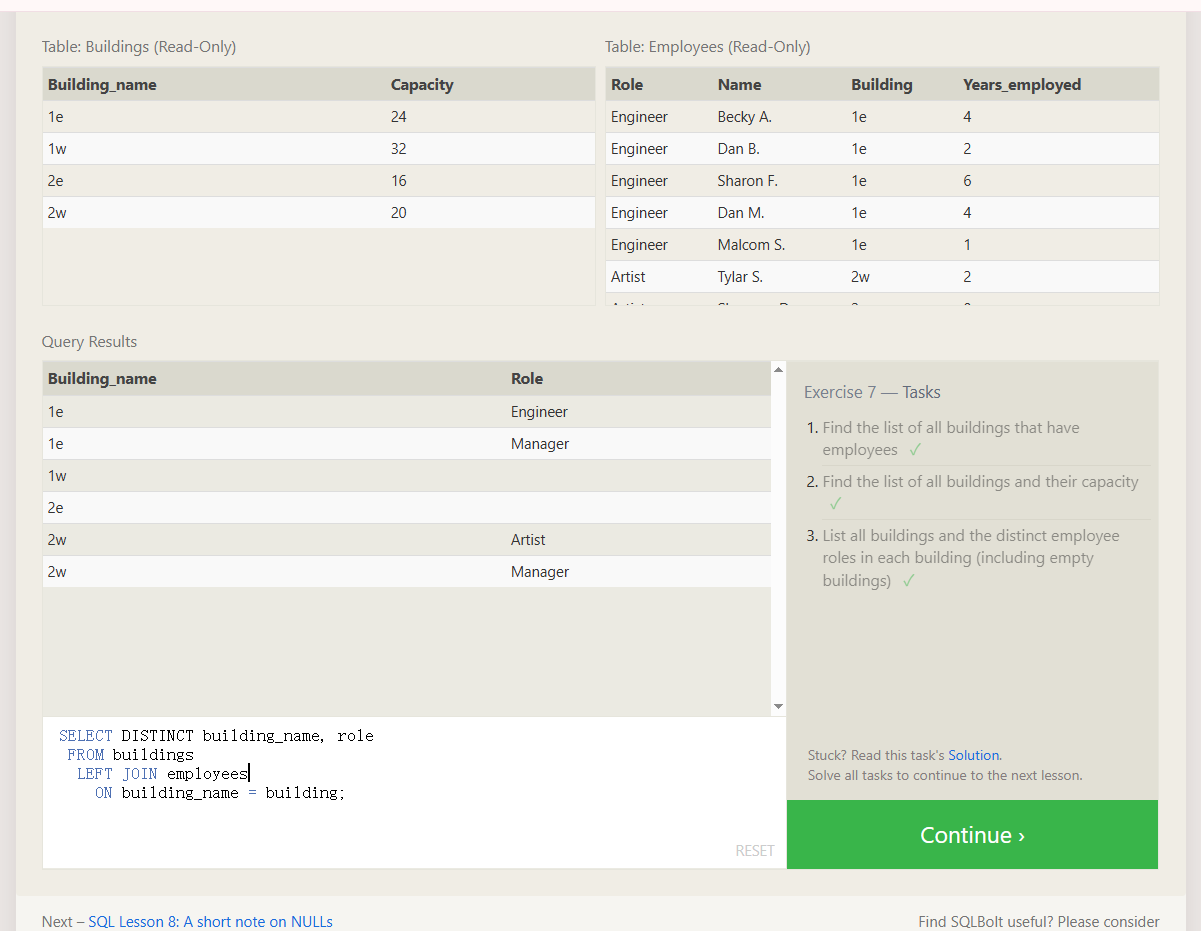Go to SQL Lesson 8 on NULLs

210,922
